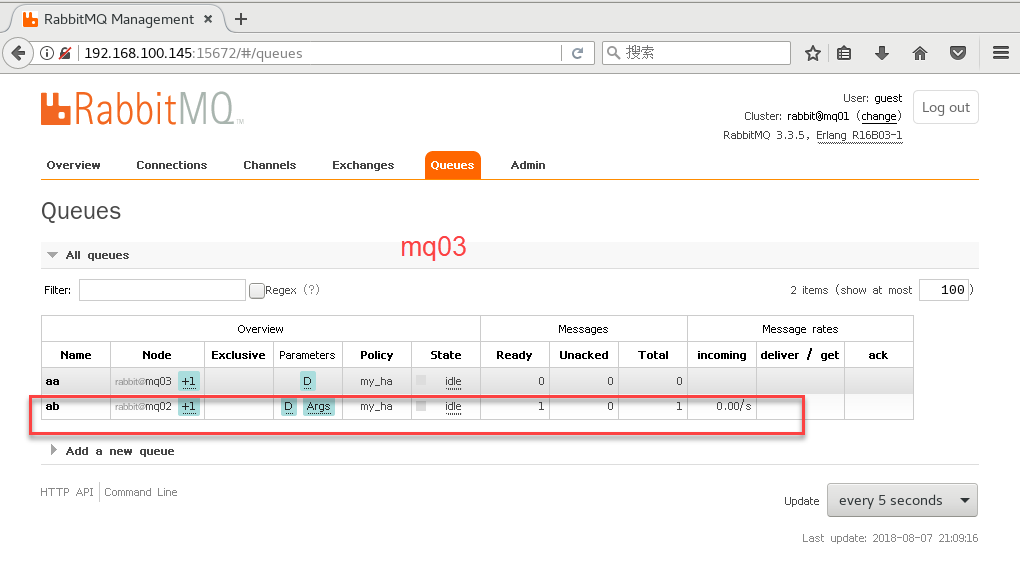Open a new browser tab with plus icon
Screen dimensions: 1020x569
click(241, 19)
